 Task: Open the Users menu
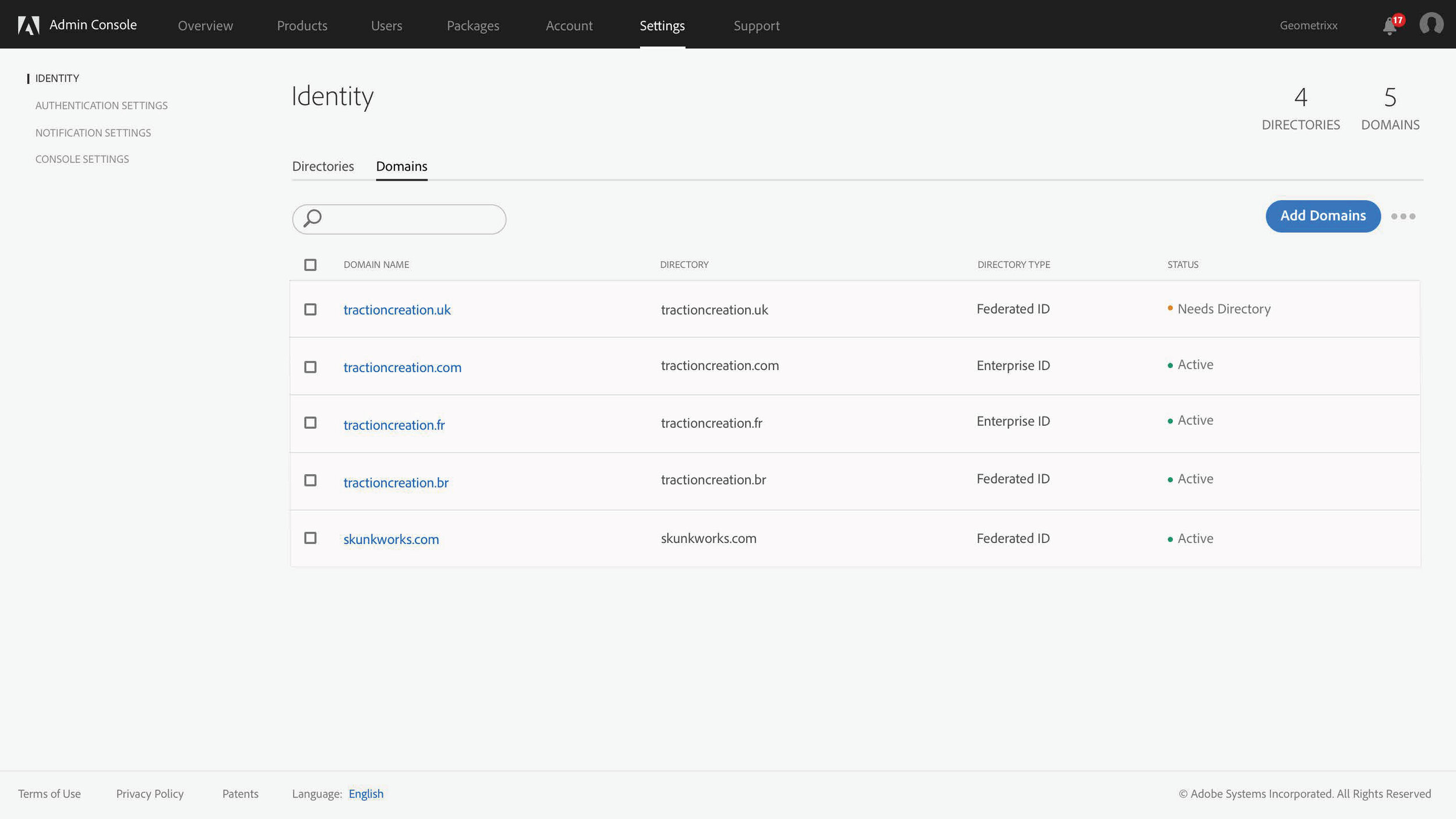coord(387,26)
